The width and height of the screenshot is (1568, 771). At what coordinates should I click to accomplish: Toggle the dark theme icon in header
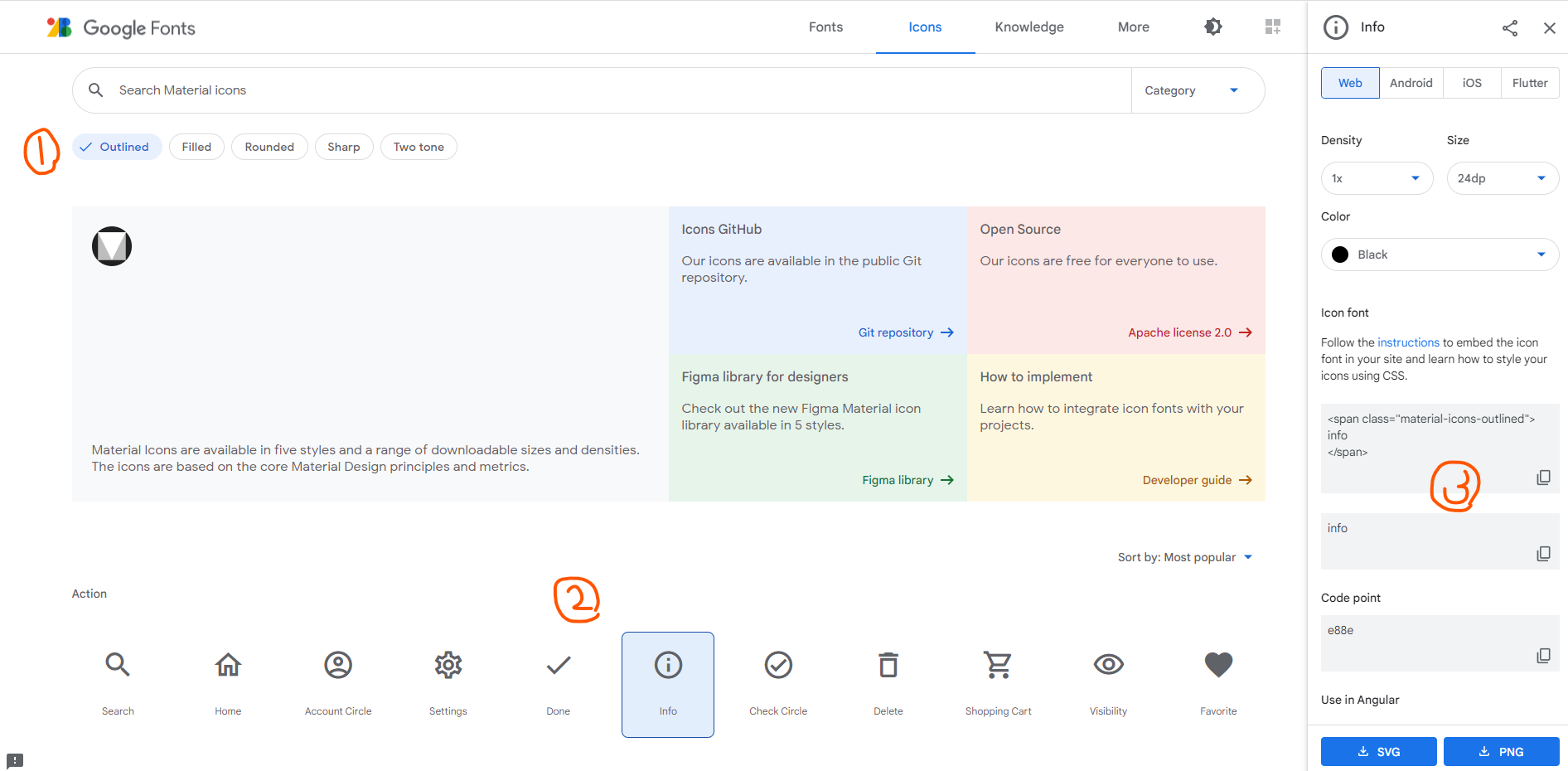click(x=1213, y=27)
